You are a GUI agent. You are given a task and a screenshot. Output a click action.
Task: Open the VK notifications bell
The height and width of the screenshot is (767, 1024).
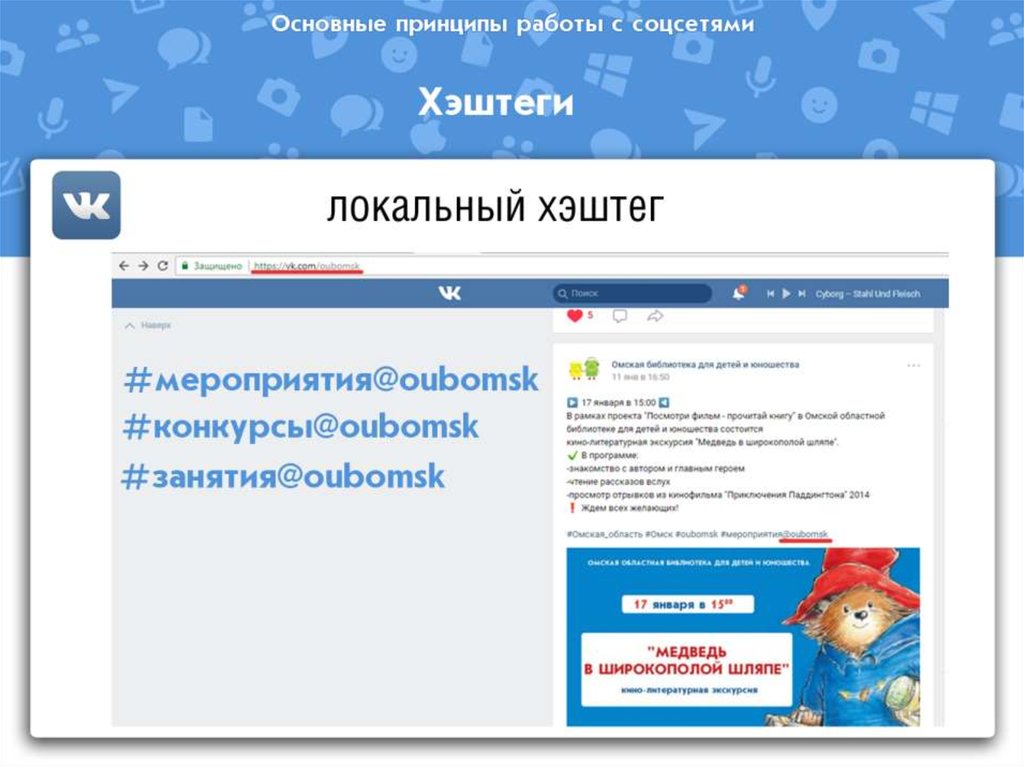738,293
